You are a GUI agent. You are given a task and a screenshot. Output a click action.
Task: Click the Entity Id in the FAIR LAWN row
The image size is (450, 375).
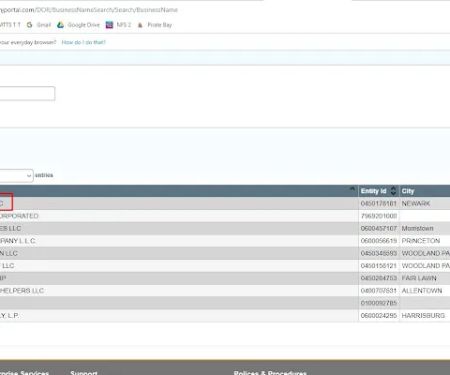379,278
